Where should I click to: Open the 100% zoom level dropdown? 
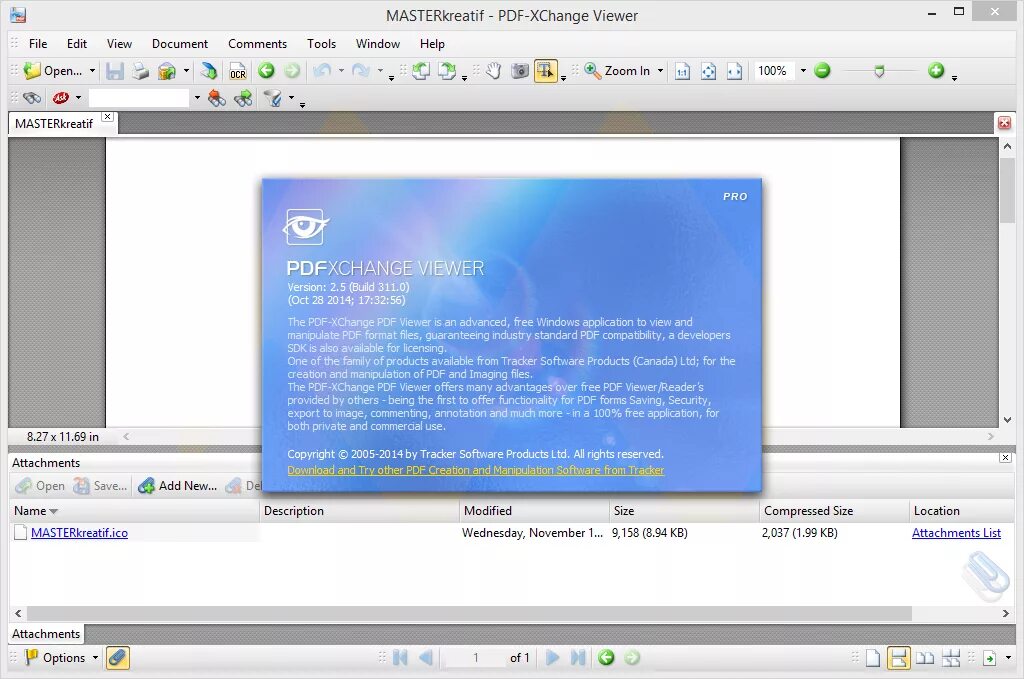(x=803, y=71)
